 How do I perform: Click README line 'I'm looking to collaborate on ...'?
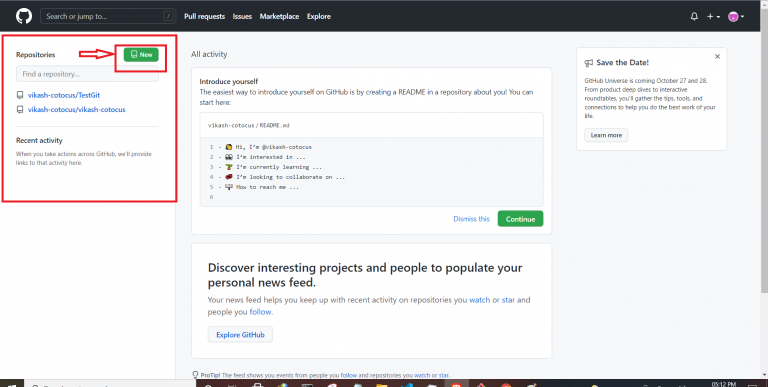(285, 177)
